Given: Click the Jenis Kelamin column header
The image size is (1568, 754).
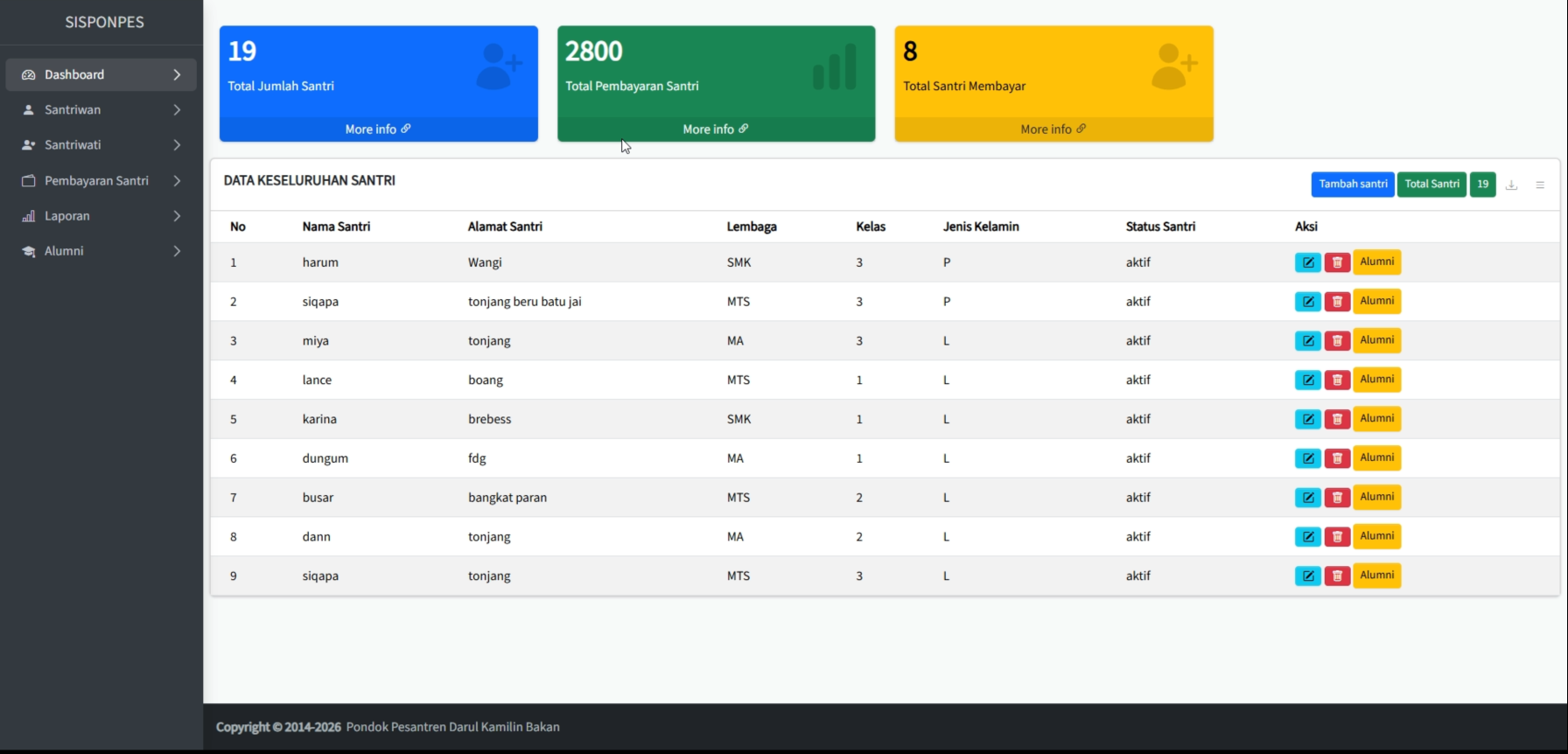Looking at the screenshot, I should point(981,227).
